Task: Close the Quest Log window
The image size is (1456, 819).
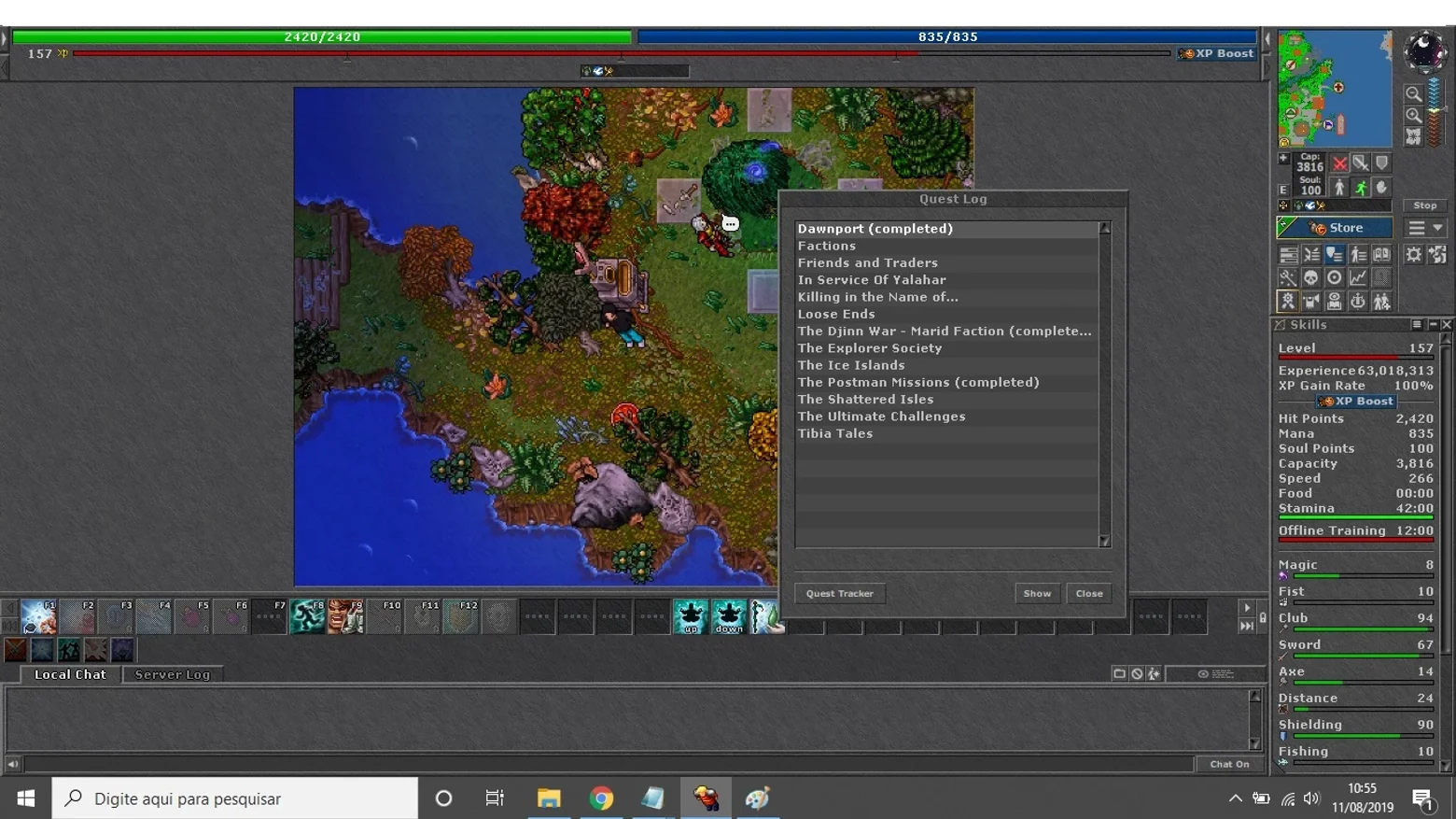Action: pos(1089,593)
